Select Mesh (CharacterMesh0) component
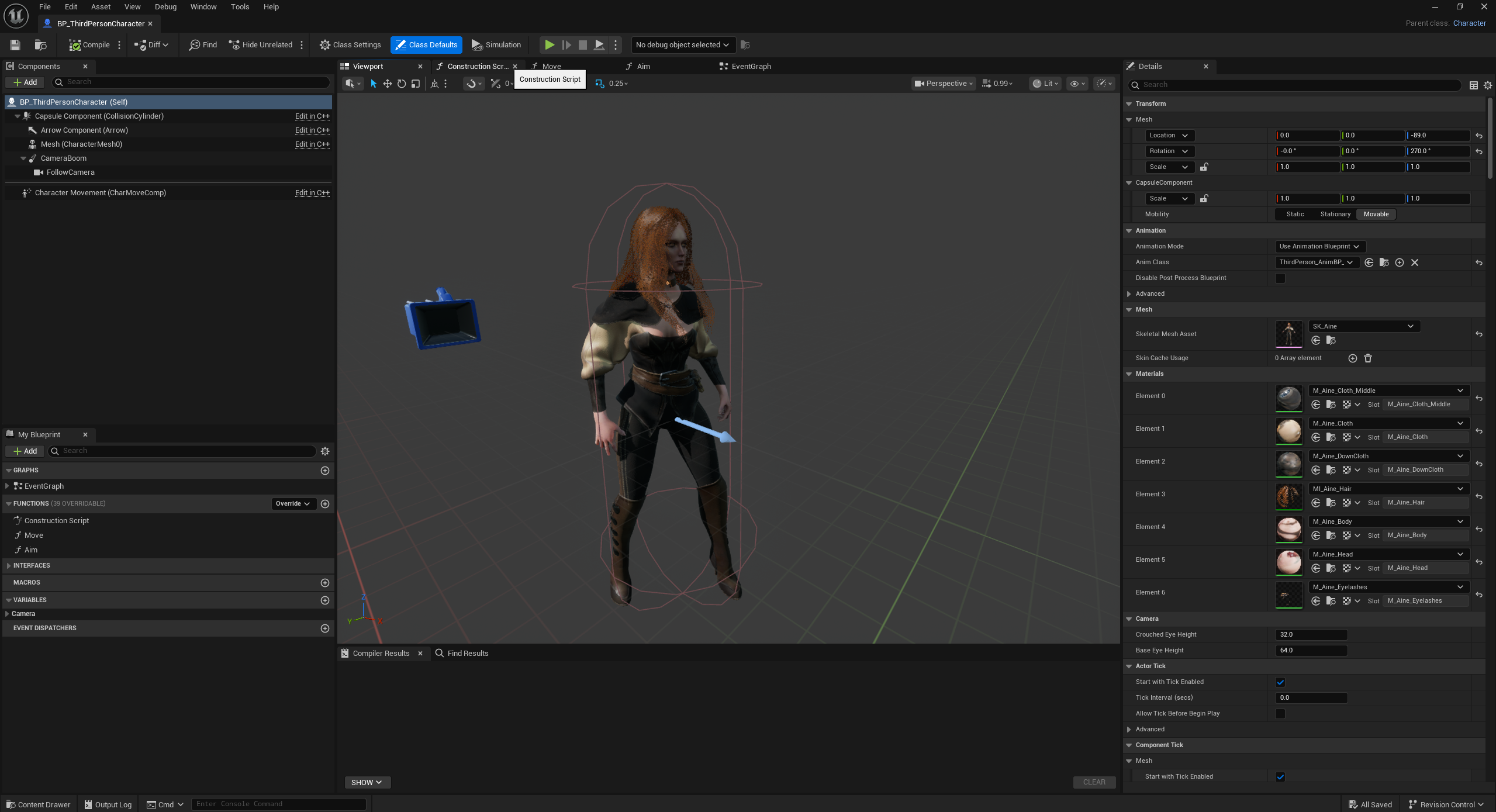Screen dimensions: 1496x812 pos(81,144)
